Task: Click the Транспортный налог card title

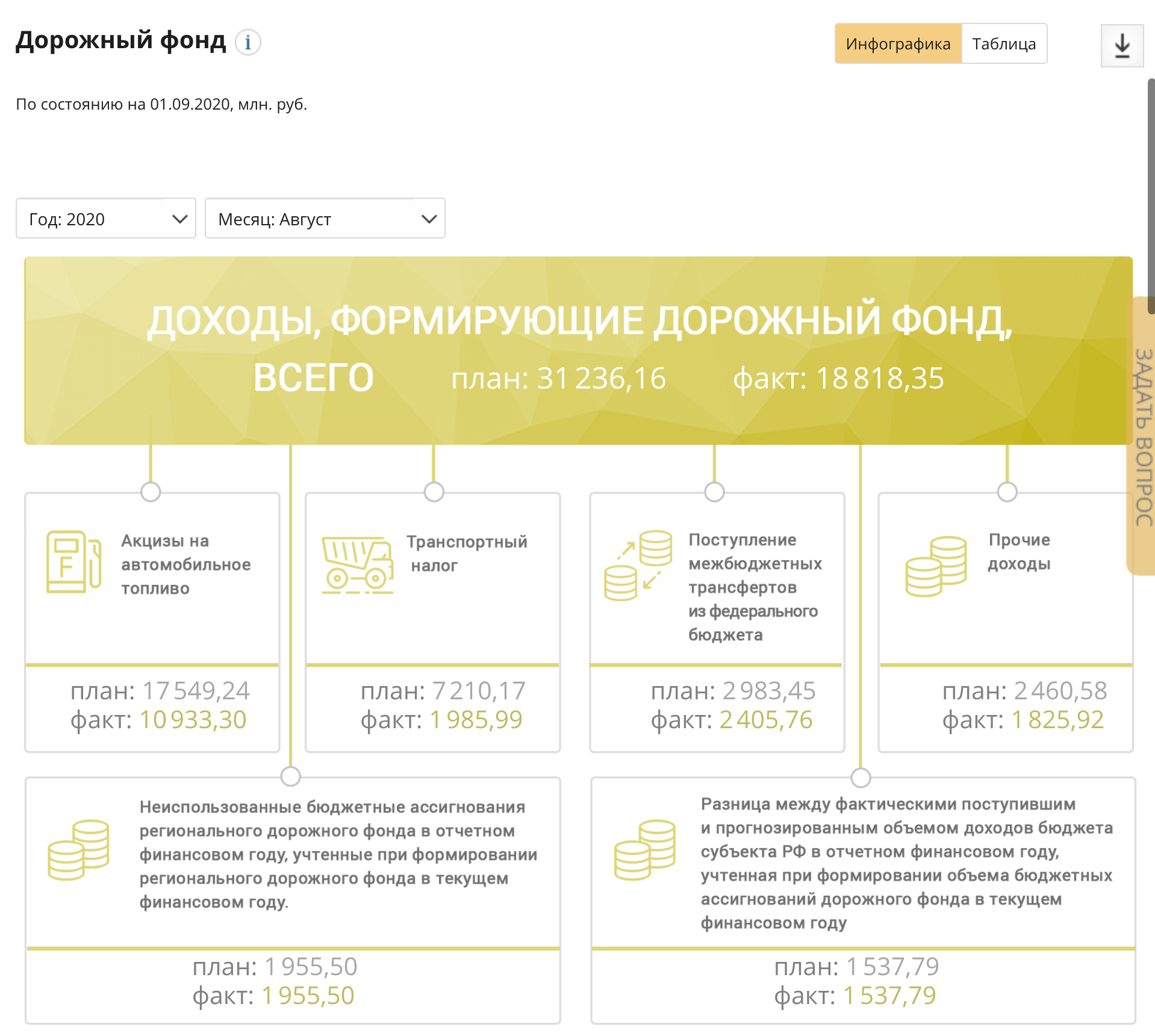Action: [x=466, y=553]
